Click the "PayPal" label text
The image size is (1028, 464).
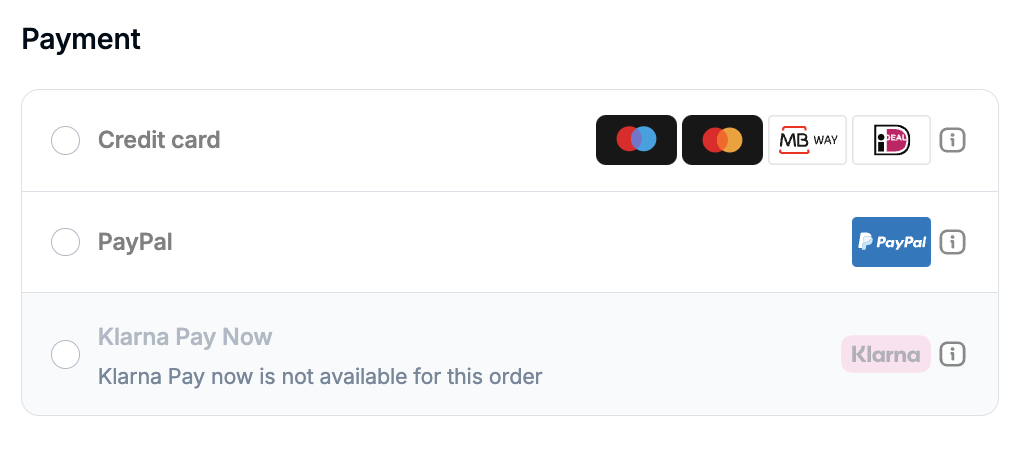(x=135, y=242)
